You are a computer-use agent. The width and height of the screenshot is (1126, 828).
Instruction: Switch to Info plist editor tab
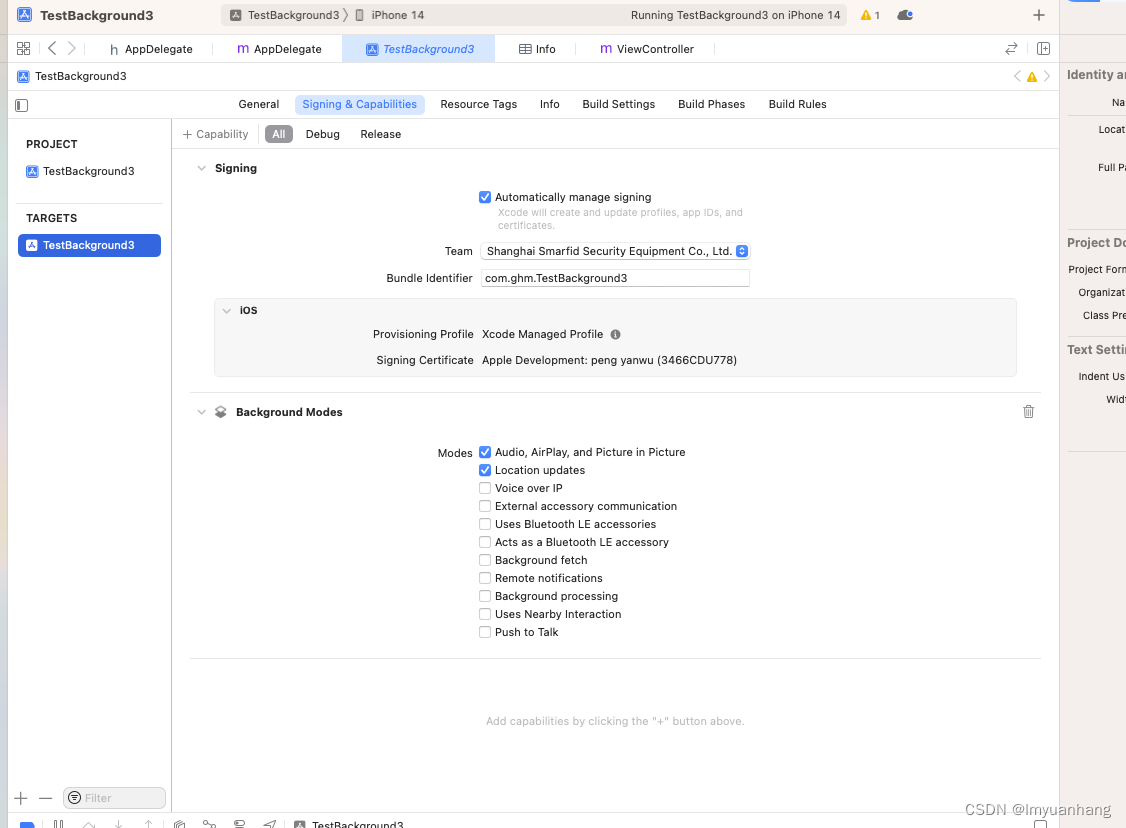537,49
